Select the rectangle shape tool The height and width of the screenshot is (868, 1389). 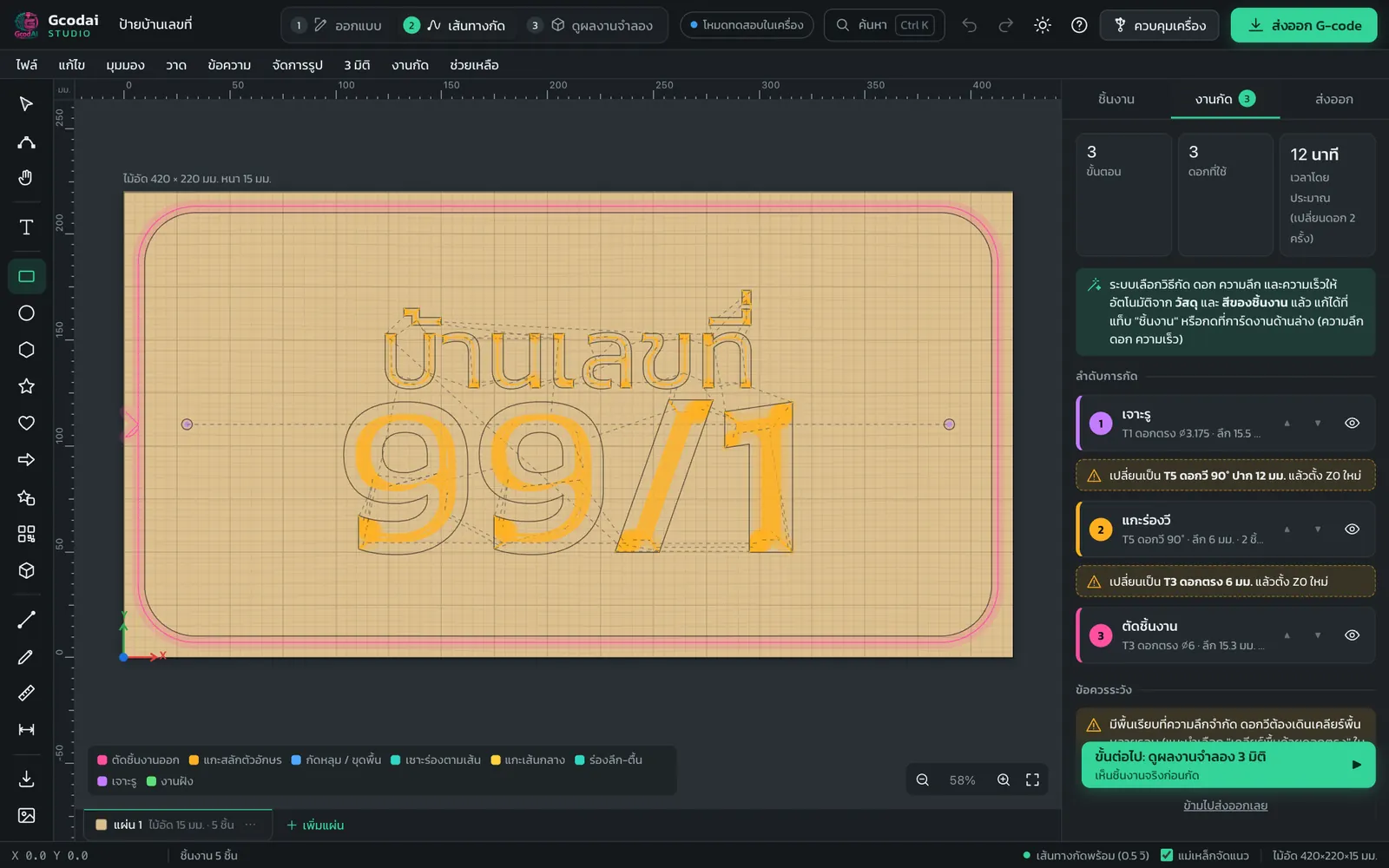[x=26, y=277]
